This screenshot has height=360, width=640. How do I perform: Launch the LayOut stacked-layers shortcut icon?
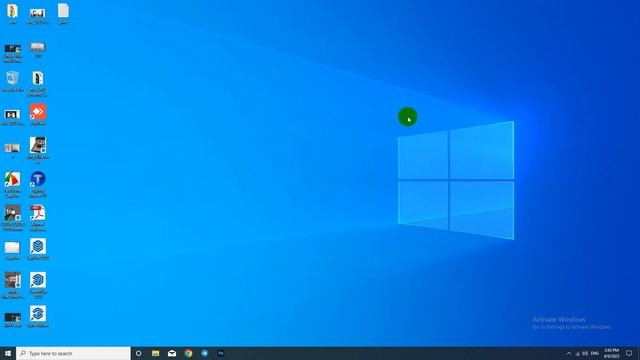pos(38,249)
